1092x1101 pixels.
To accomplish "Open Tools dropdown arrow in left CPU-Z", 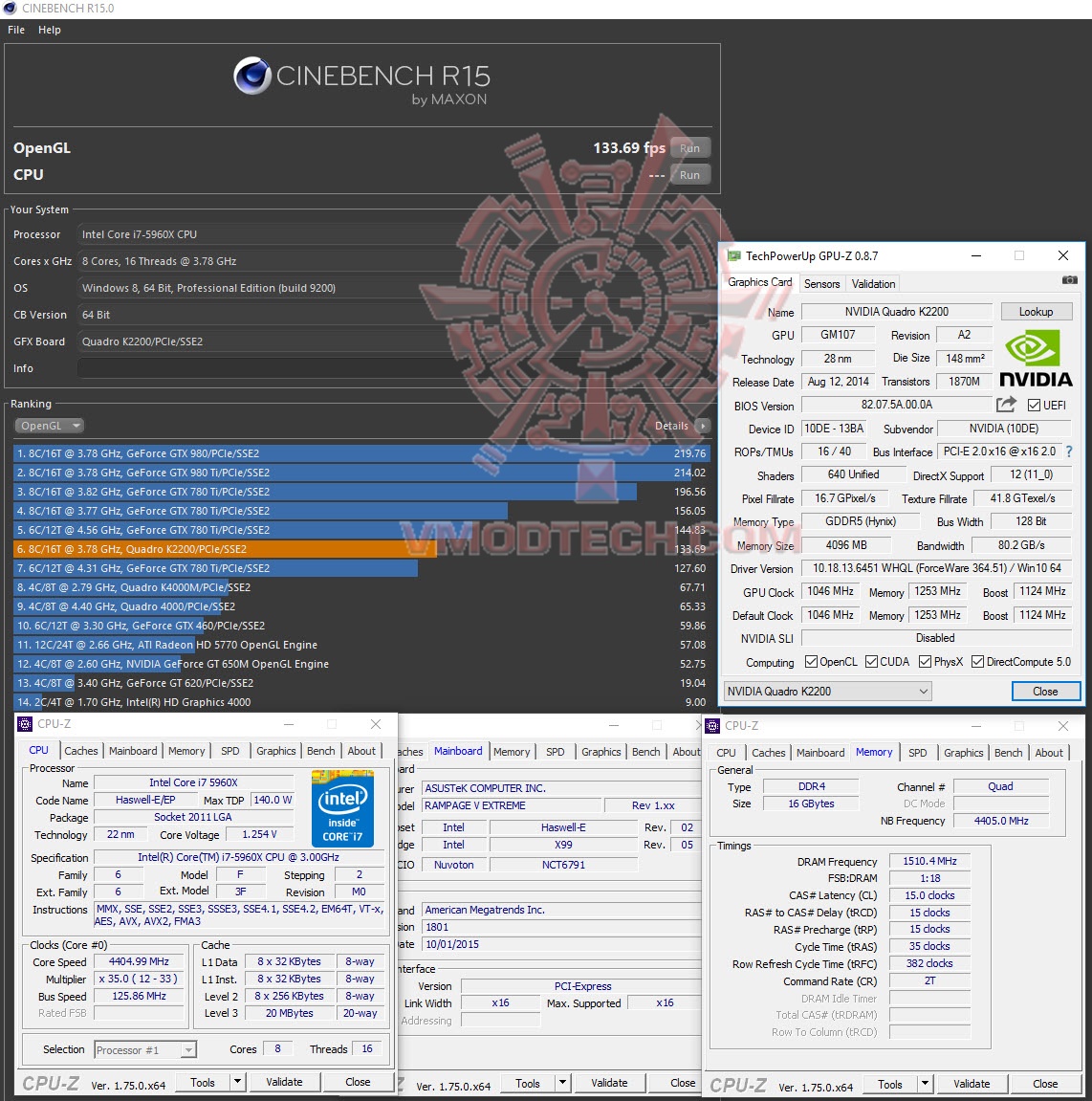I will pos(237,1082).
